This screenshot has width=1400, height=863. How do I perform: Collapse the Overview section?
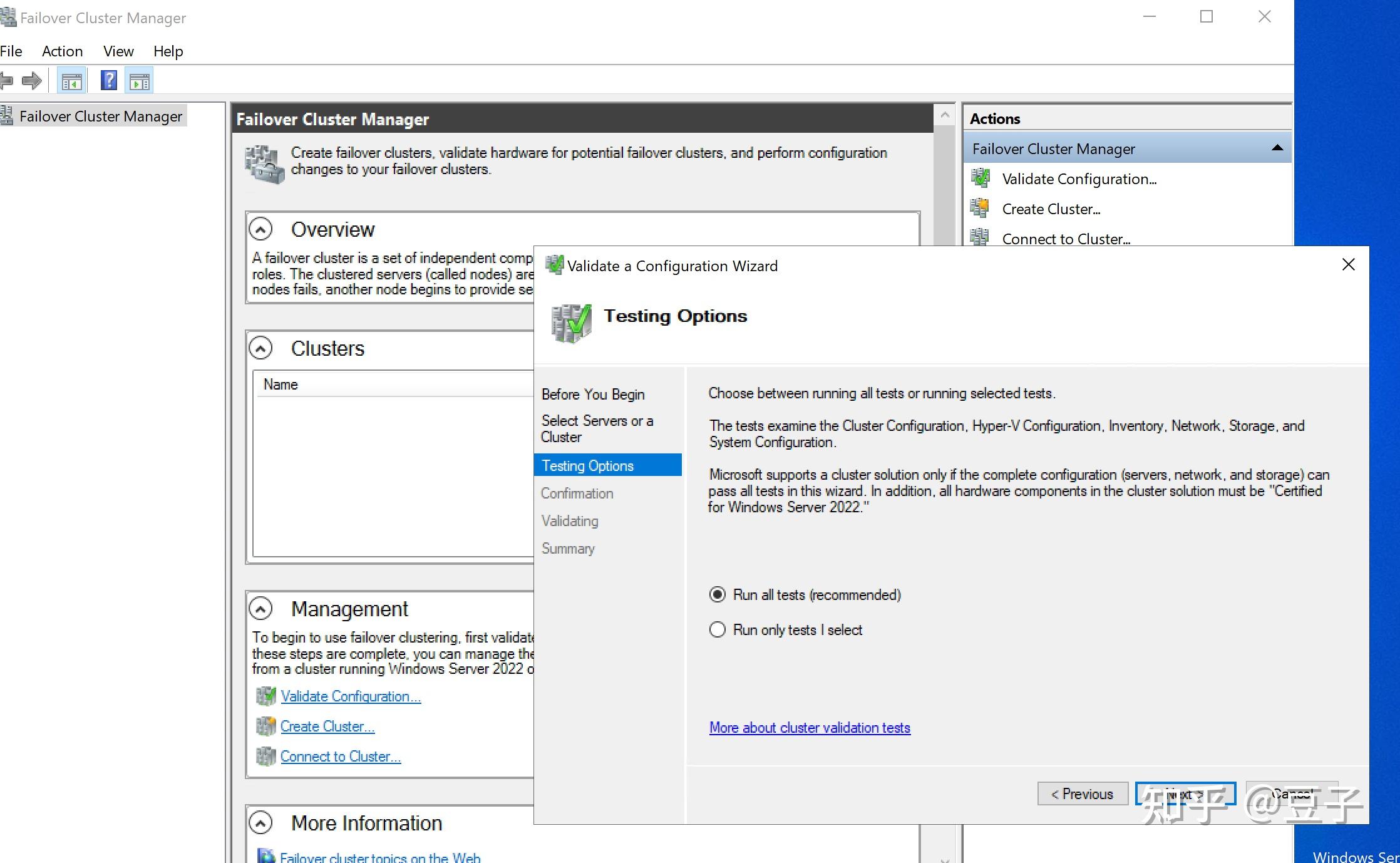[x=260, y=229]
